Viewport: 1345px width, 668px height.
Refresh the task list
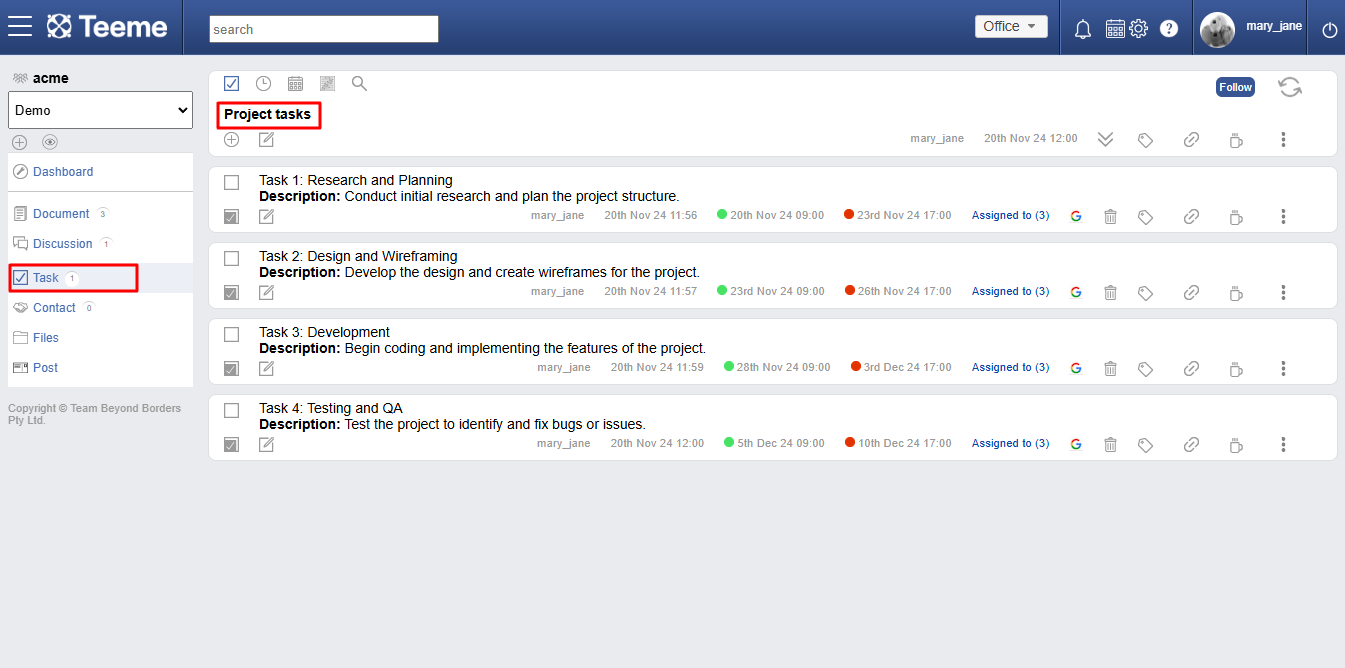(x=1290, y=87)
